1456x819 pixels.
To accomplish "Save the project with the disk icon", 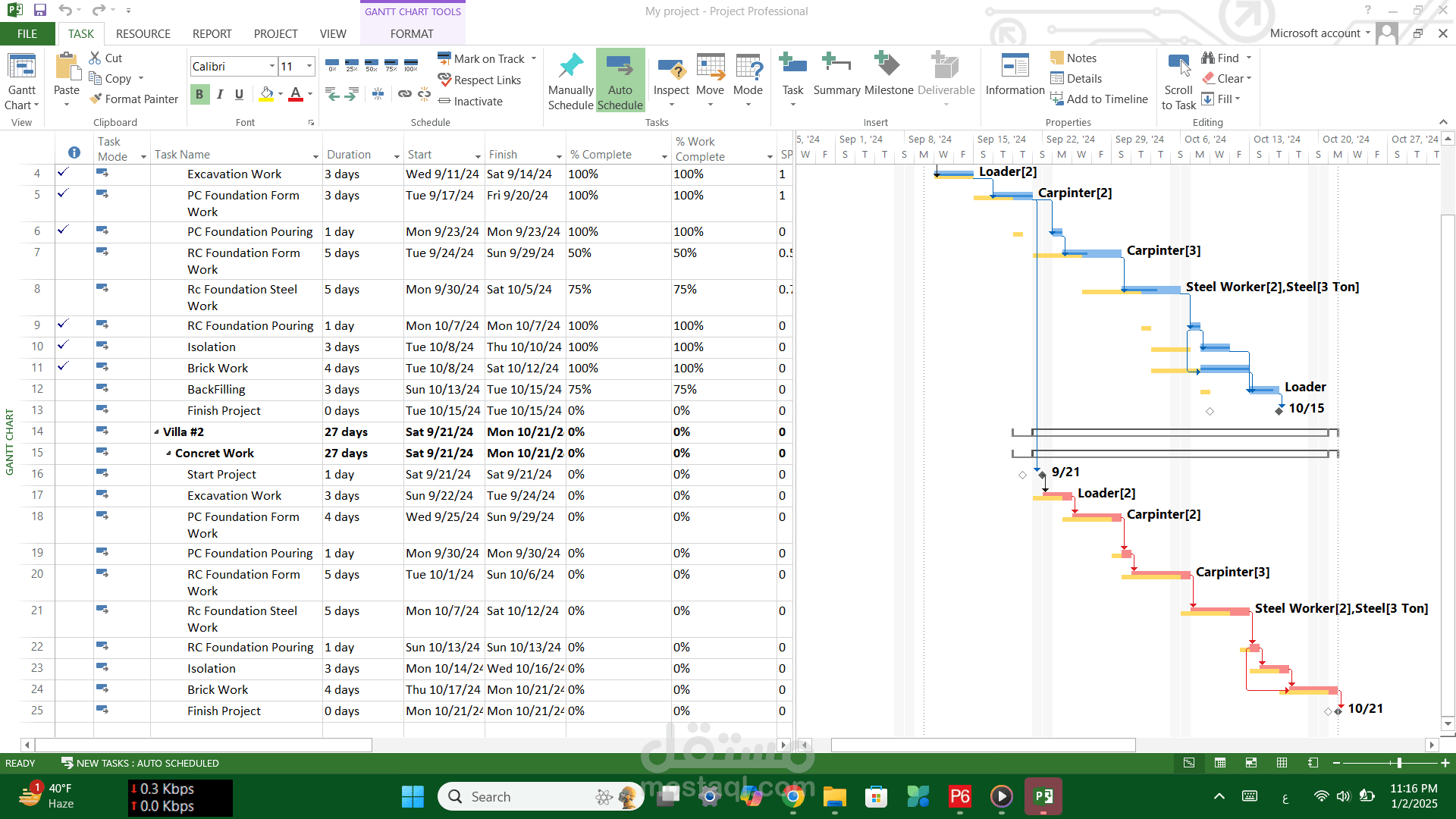I will pyautogui.click(x=40, y=11).
